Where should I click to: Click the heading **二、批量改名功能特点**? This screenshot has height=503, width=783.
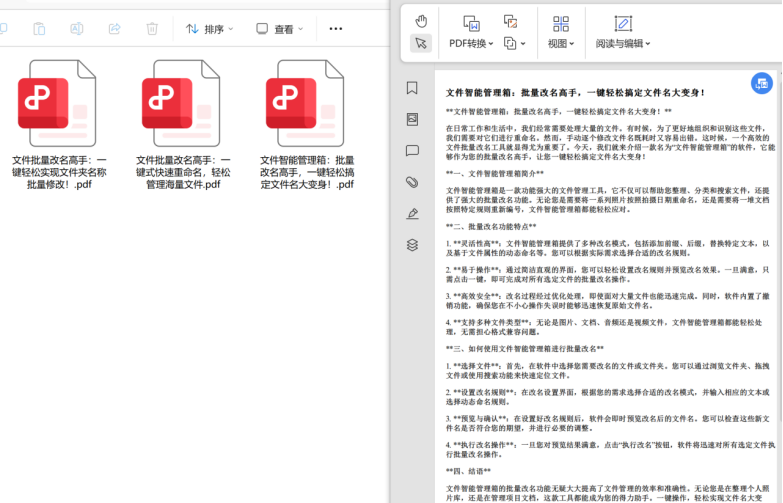[x=491, y=227]
